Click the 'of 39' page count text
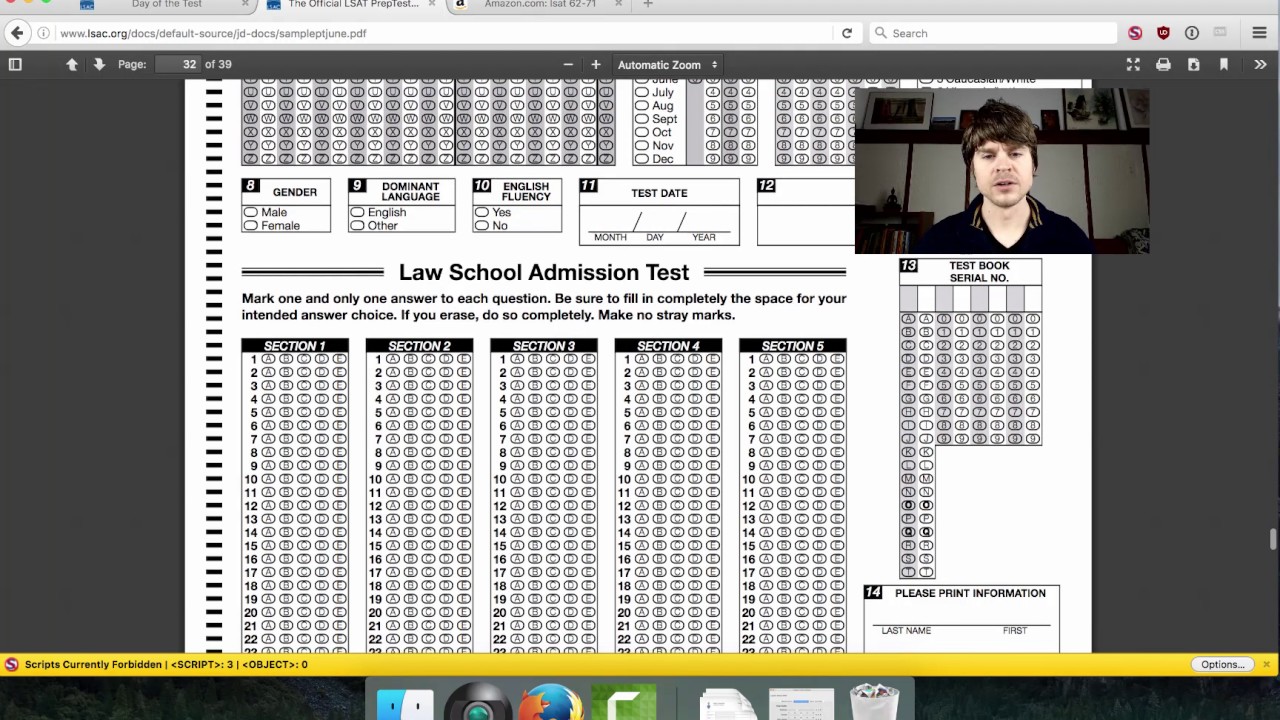This screenshot has height=720, width=1280. (x=218, y=64)
